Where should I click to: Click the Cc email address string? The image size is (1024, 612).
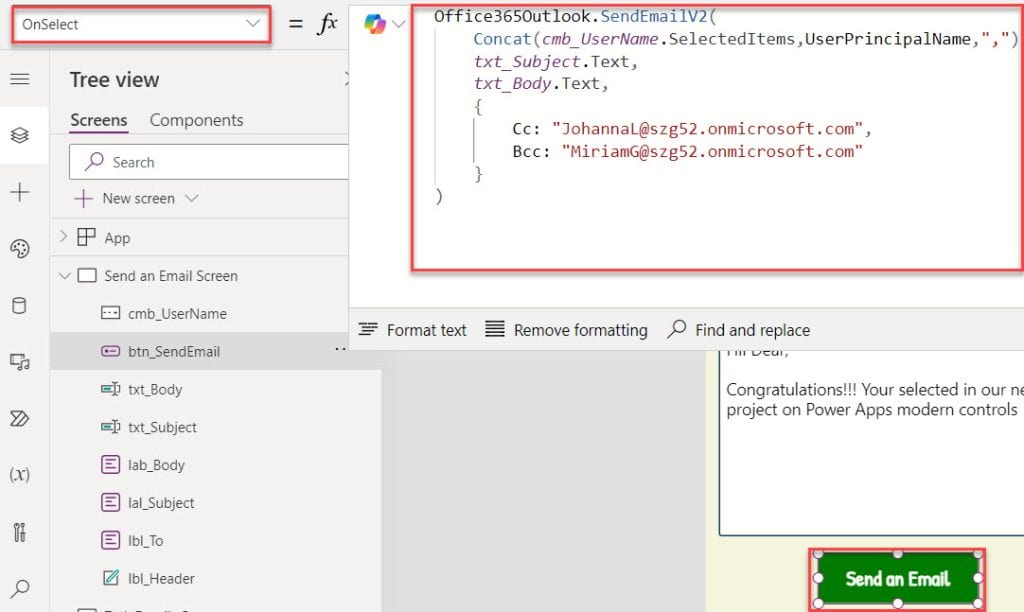[708, 129]
